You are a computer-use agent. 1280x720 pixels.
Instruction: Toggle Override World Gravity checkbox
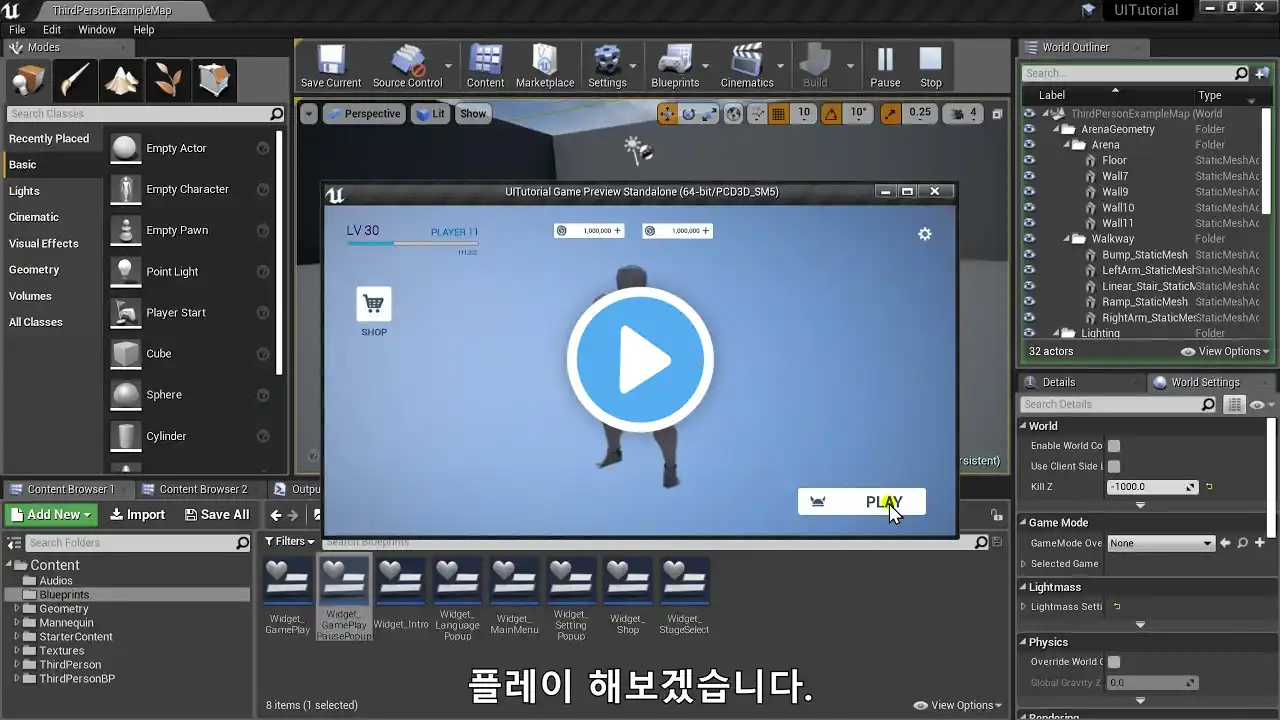pyautogui.click(x=1114, y=662)
